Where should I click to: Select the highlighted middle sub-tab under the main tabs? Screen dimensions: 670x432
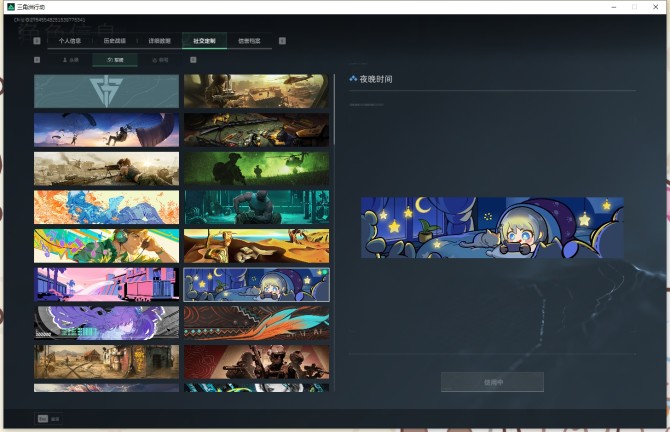pos(115,60)
